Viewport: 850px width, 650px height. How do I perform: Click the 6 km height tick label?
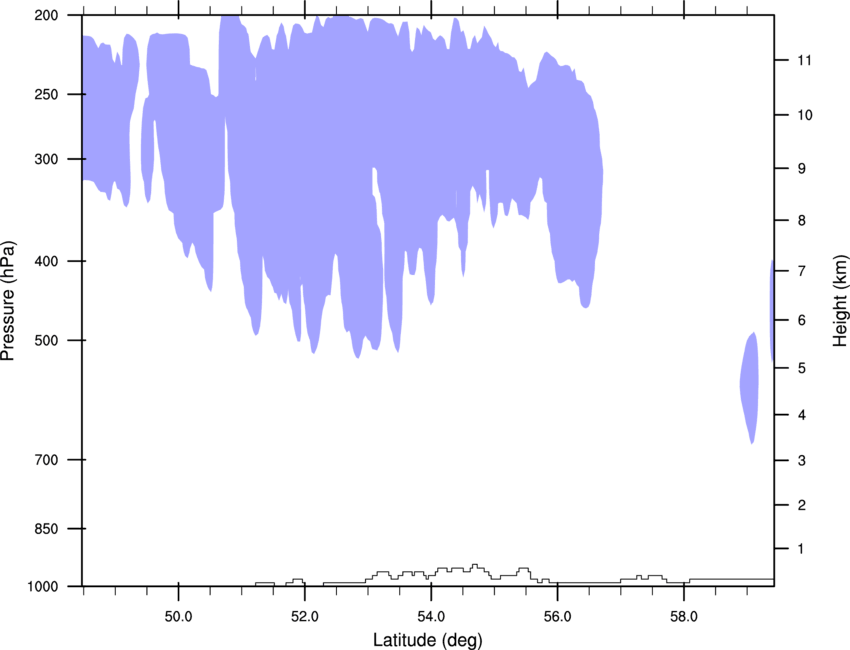coord(802,320)
